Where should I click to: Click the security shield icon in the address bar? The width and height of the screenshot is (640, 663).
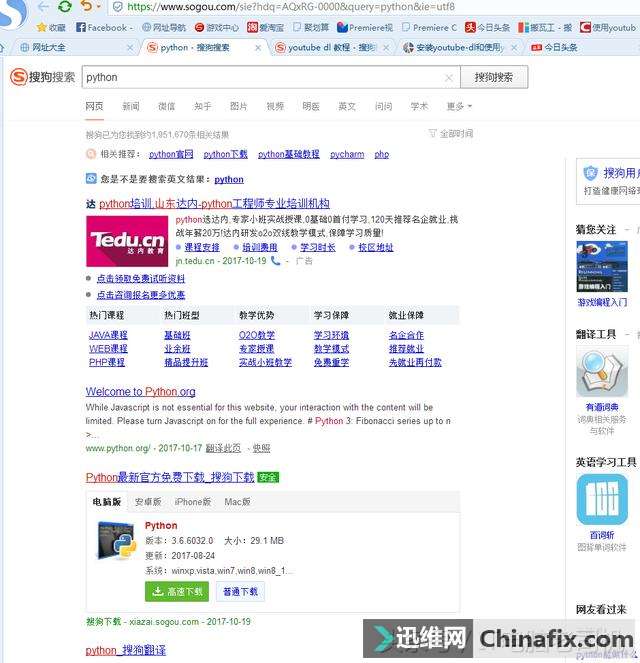(118, 7)
